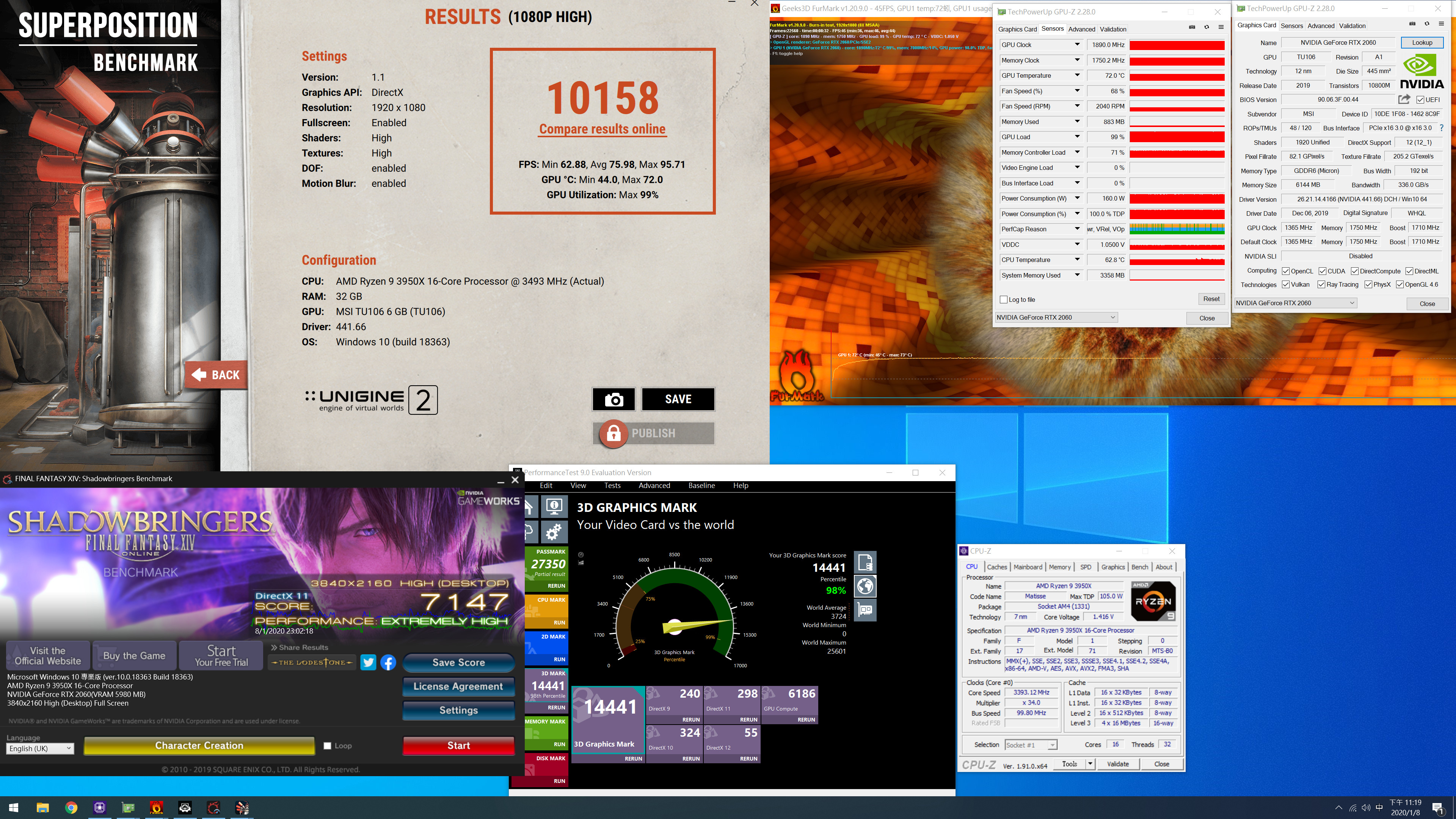The width and height of the screenshot is (1456, 819).
Task: Click the Bus Interface question mark icon
Action: point(1442,128)
